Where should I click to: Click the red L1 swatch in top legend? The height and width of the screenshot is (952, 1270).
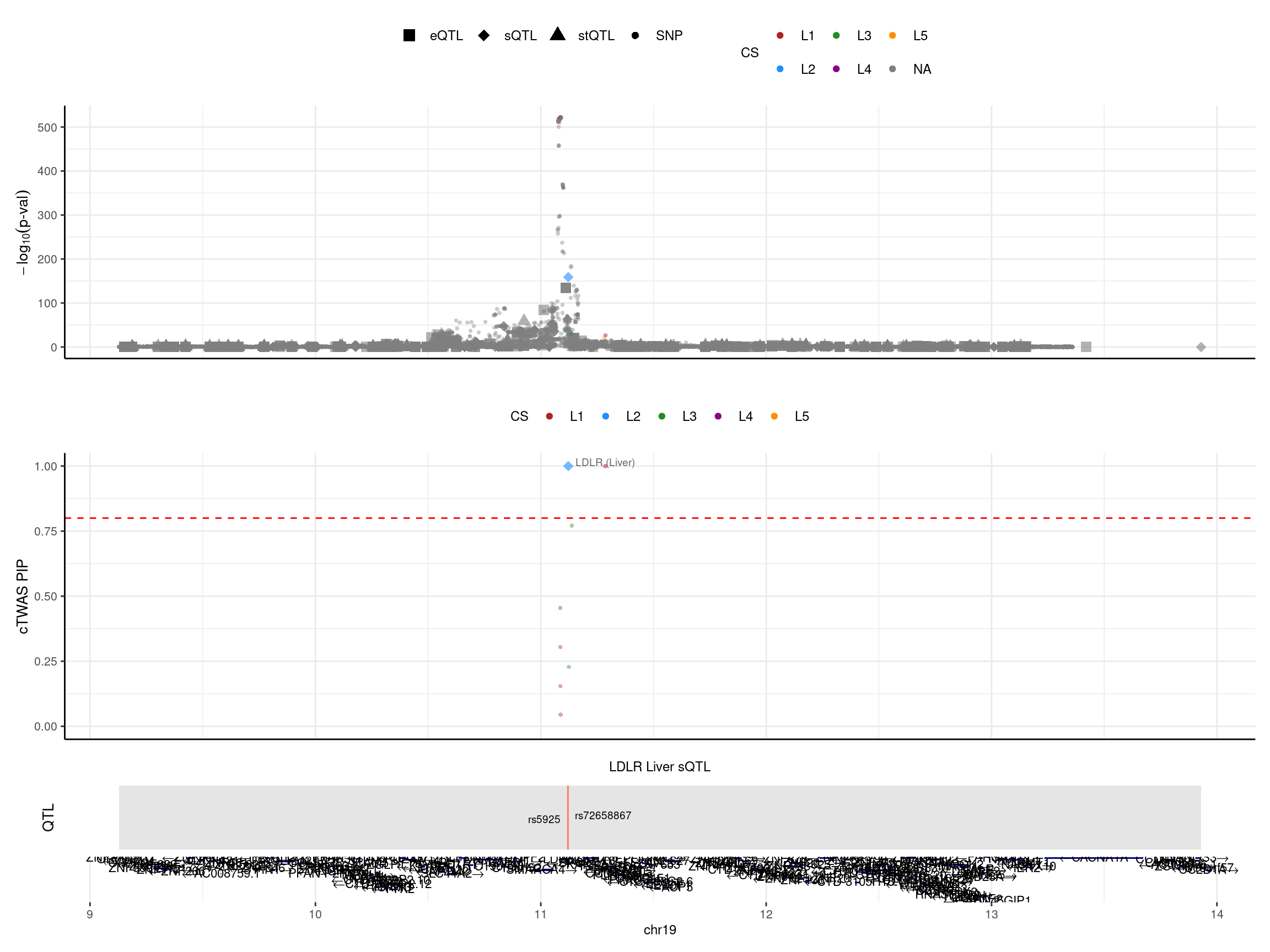point(779,36)
